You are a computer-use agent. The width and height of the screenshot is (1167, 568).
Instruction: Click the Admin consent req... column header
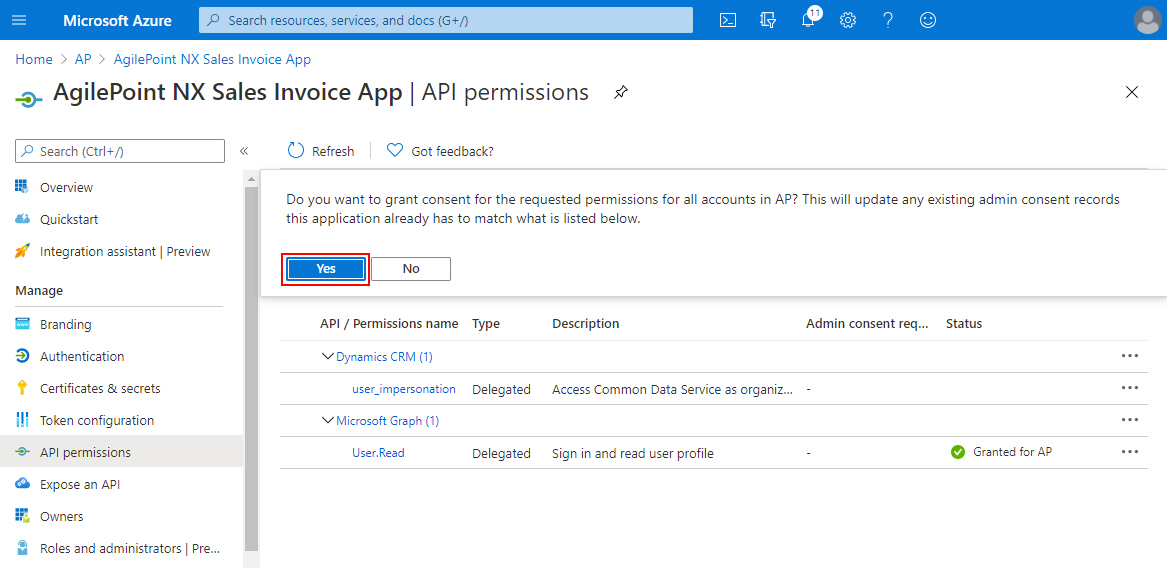(868, 325)
